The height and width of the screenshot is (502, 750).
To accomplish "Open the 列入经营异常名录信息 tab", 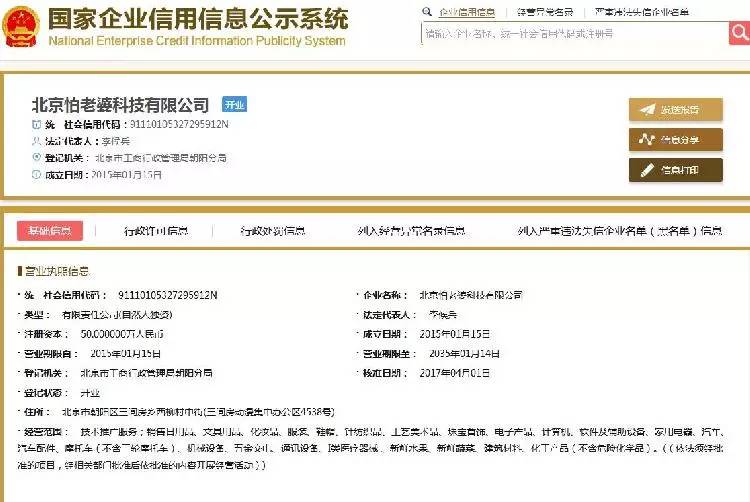I will pyautogui.click(x=411, y=231).
